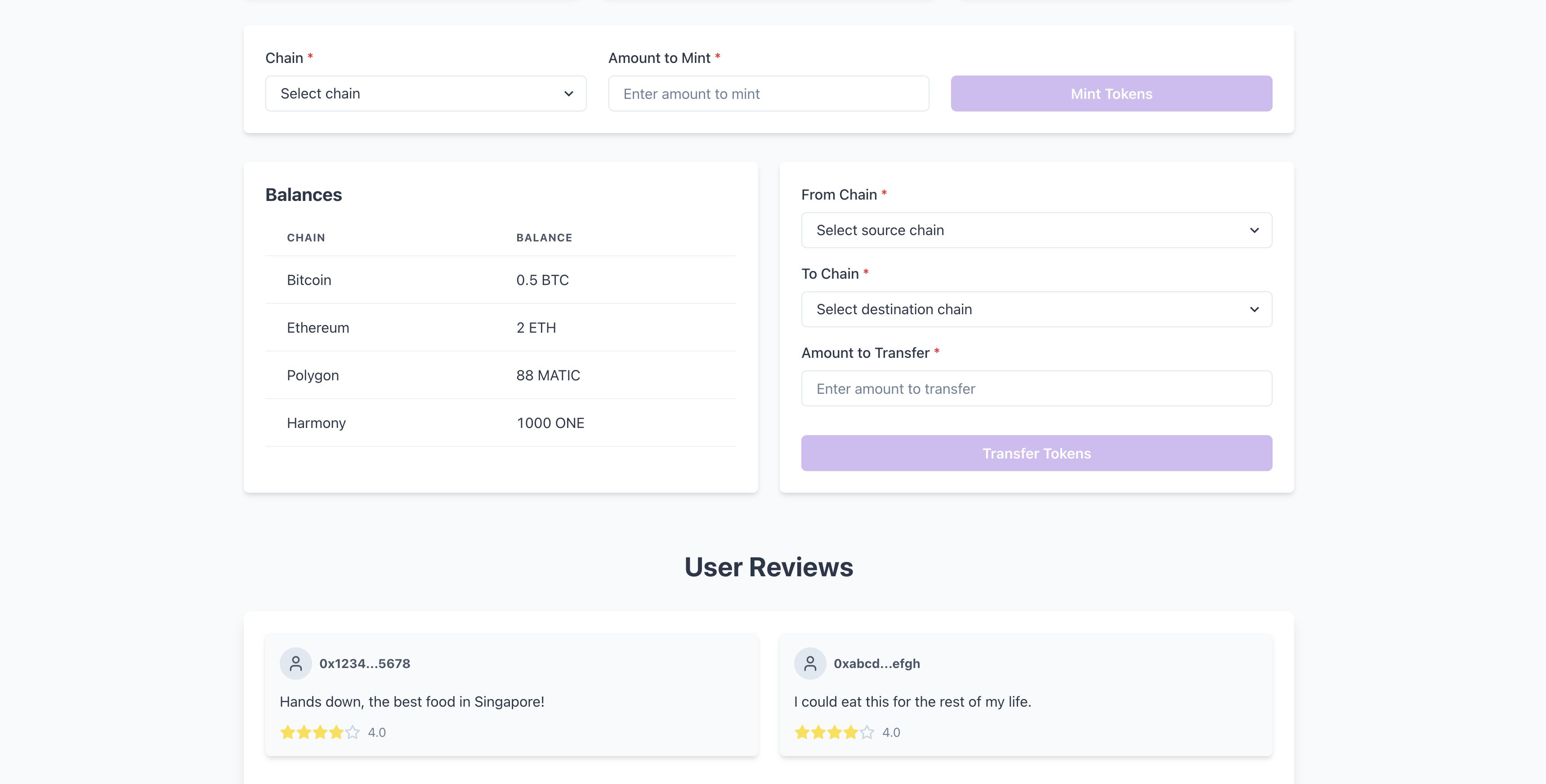
Task: Click the CHAIN column header
Action: pyautogui.click(x=306, y=237)
